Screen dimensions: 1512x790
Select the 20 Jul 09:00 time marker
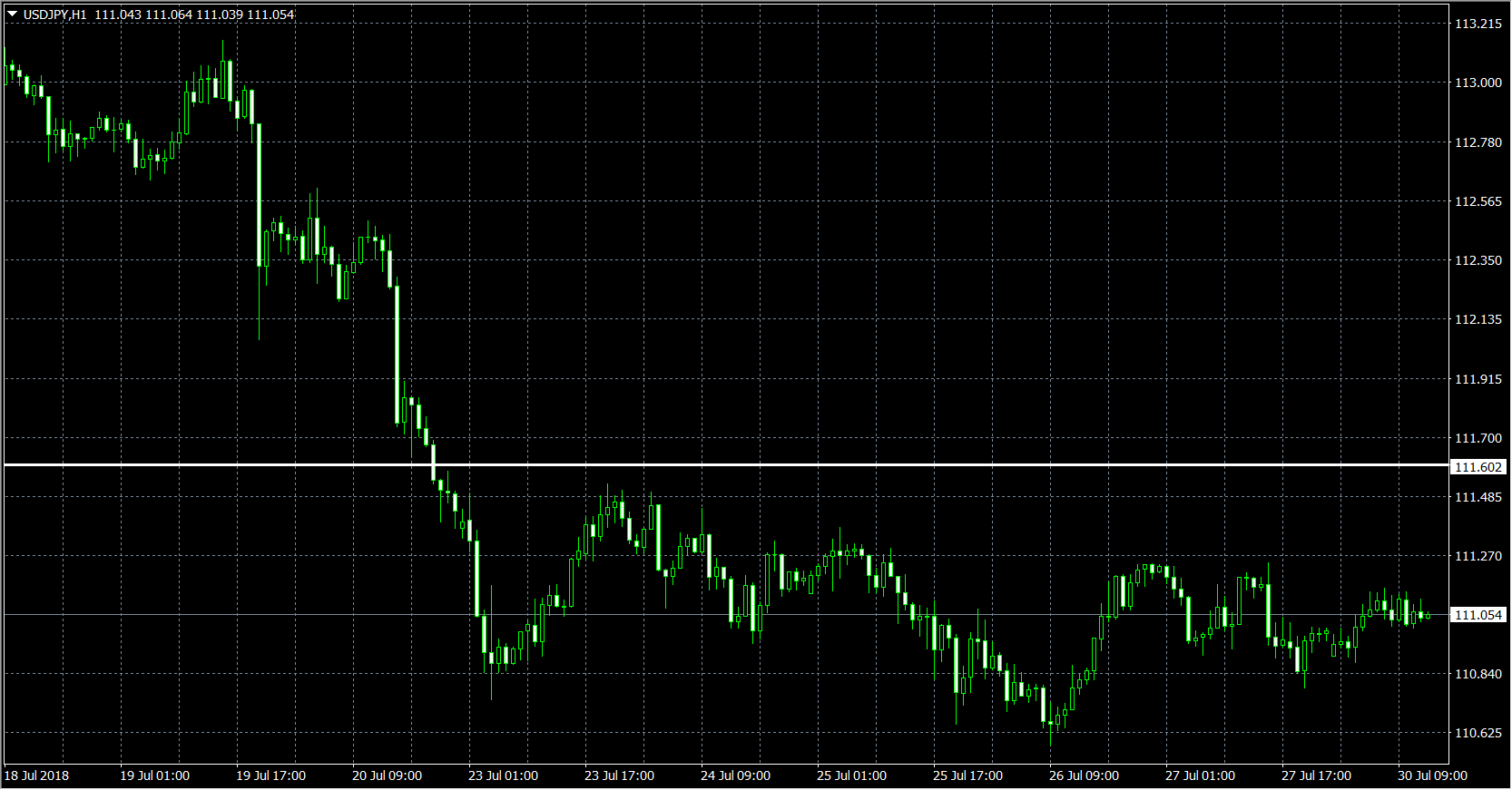[x=387, y=775]
